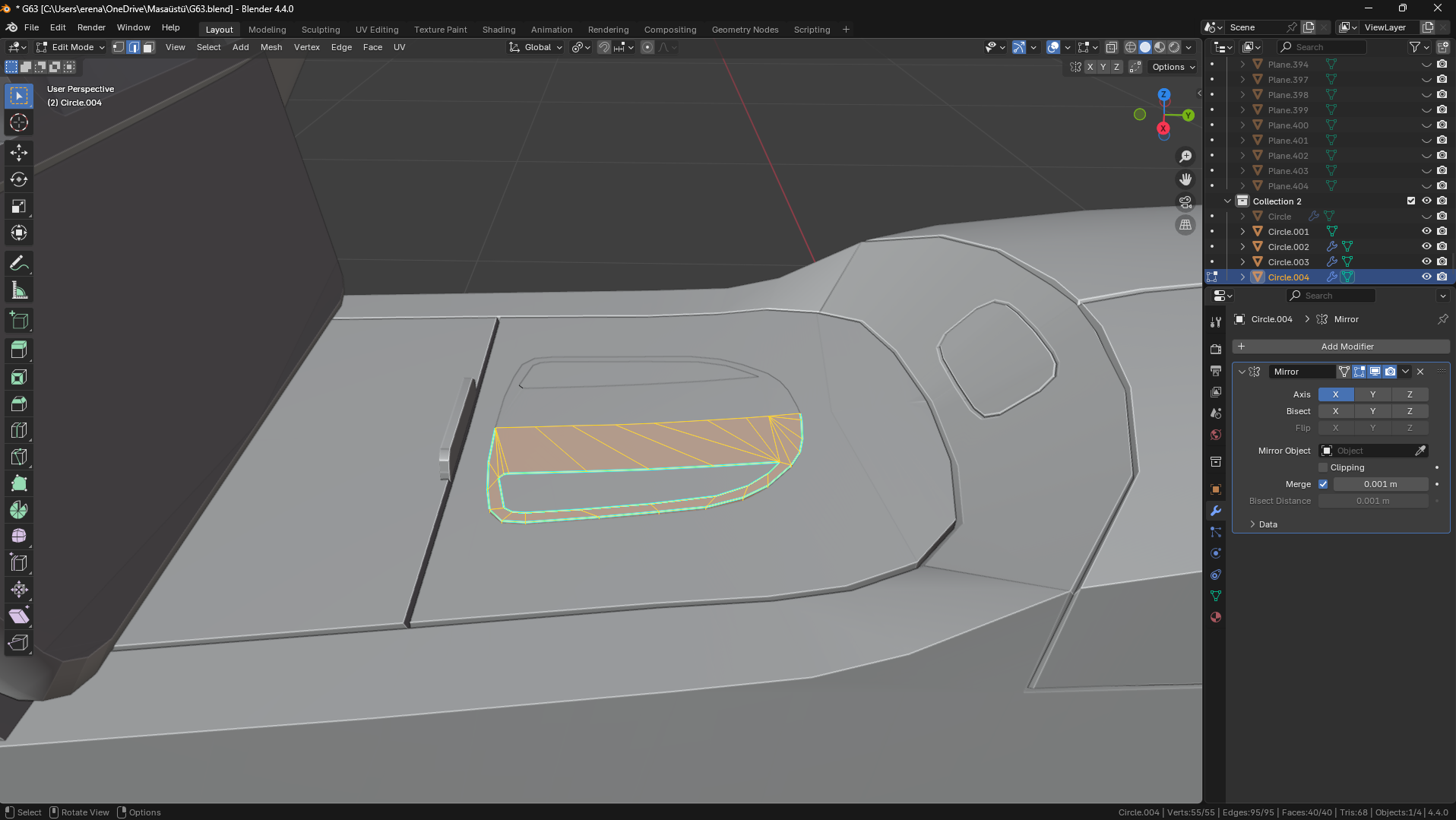Open the Mirror modifier extras dropdown arrow
1456x820 pixels.
click(x=1405, y=372)
